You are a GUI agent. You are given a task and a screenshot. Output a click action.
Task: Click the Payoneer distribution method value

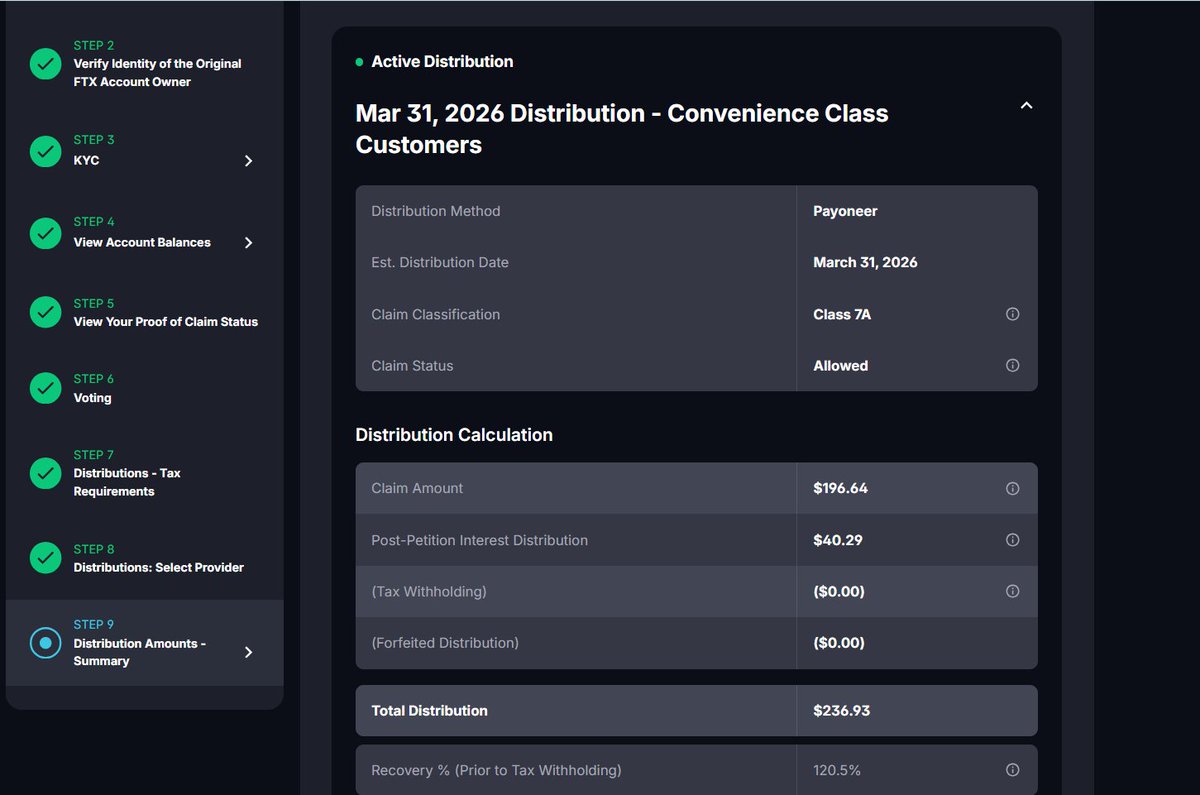(x=845, y=211)
